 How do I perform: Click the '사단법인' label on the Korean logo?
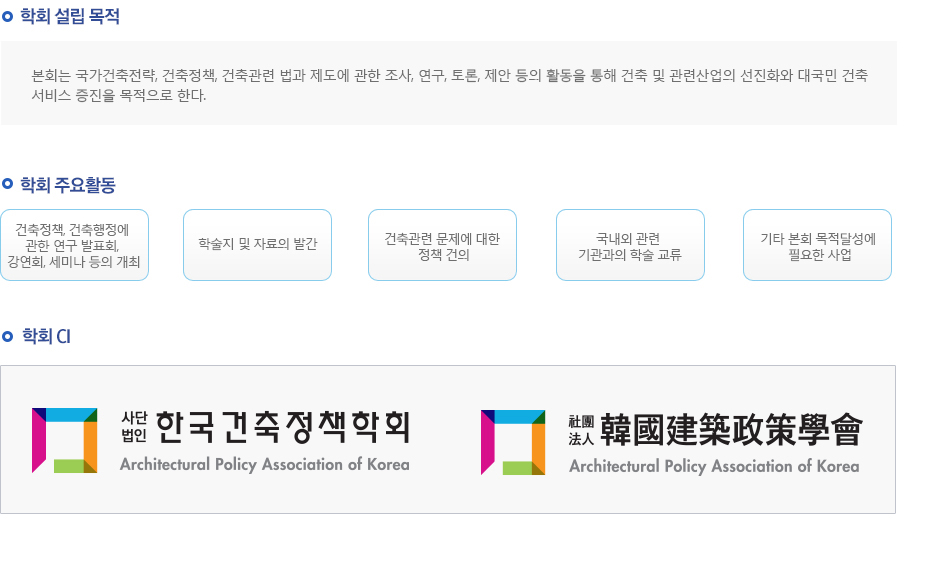134,427
